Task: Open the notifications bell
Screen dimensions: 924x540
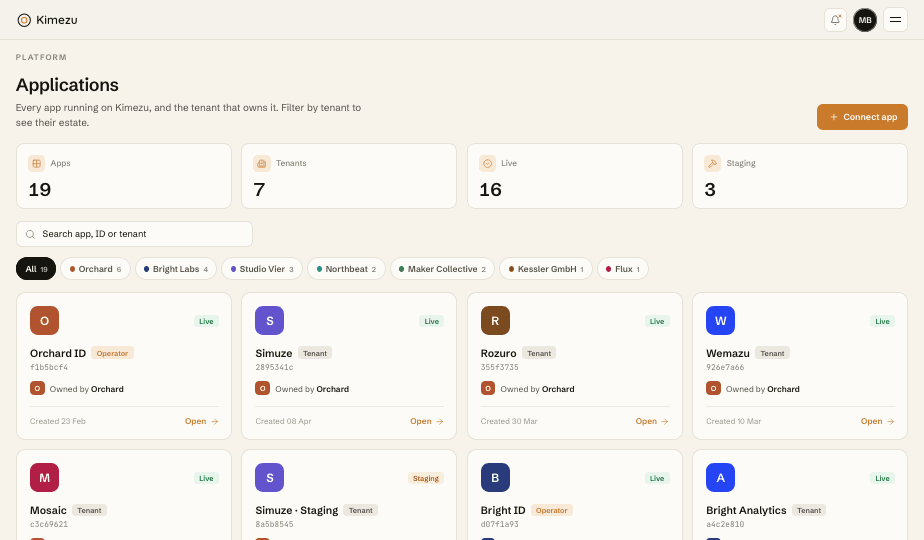Action: point(835,20)
